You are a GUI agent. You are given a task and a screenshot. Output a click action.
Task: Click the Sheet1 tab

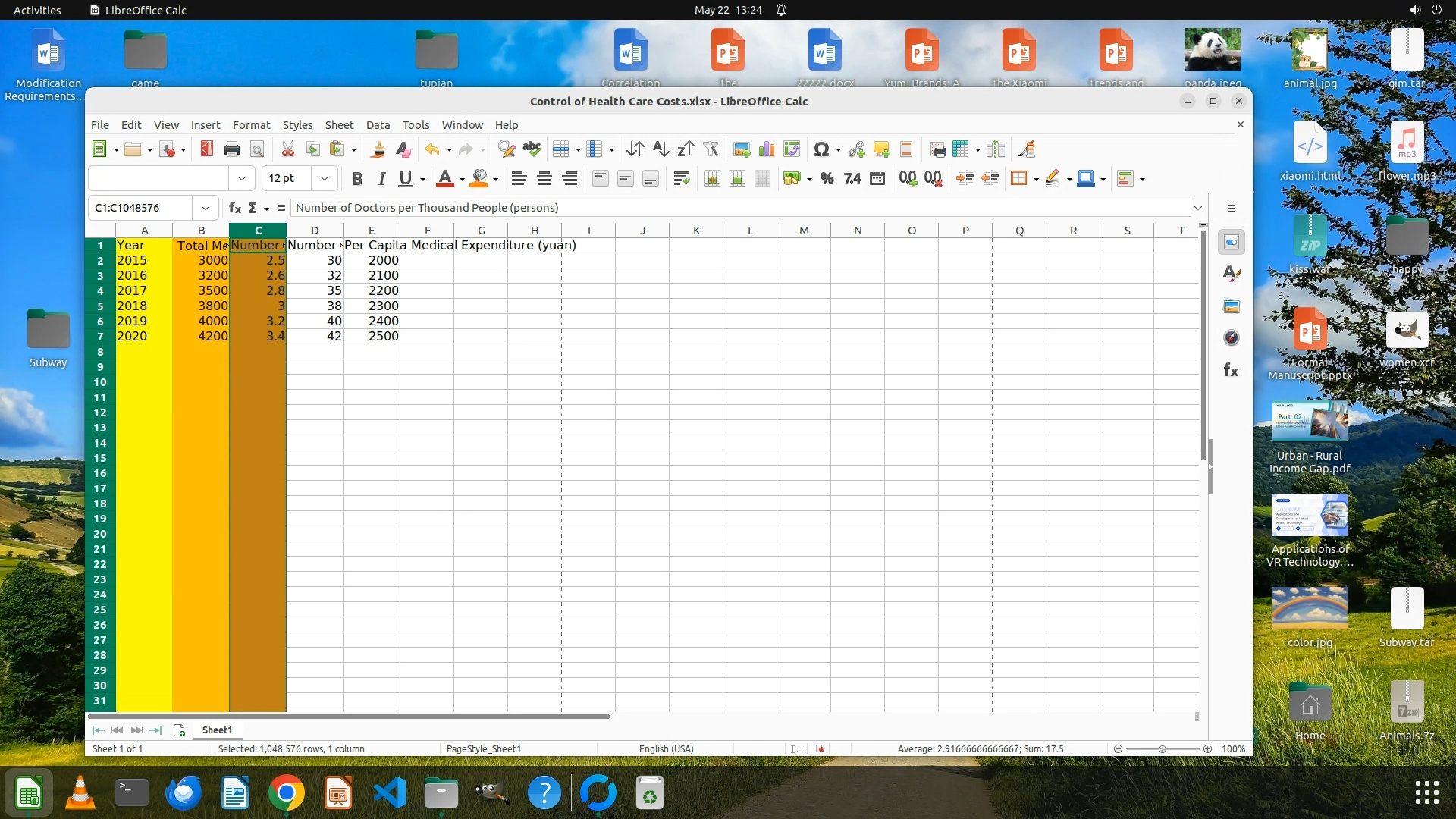217,730
